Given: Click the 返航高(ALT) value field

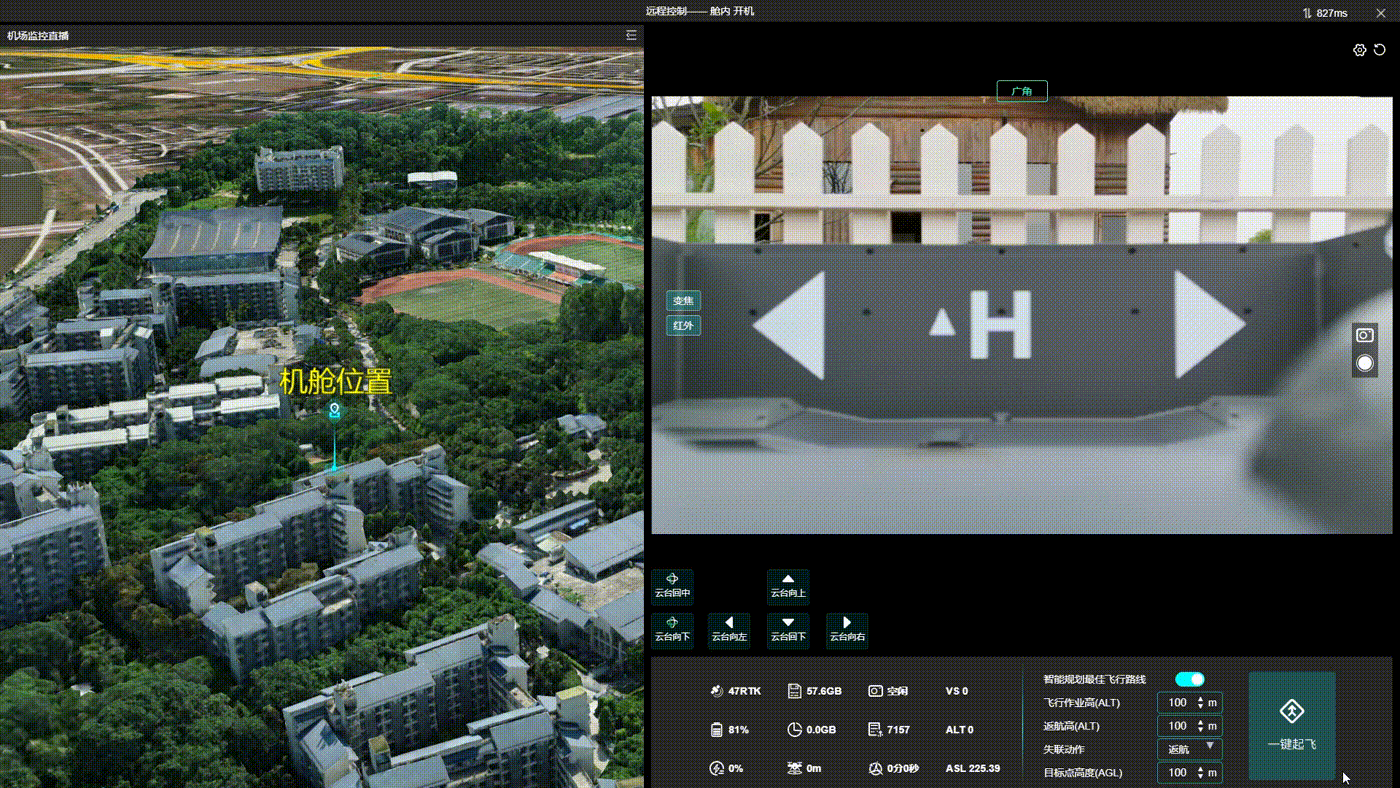Looking at the screenshot, I should [x=1189, y=726].
